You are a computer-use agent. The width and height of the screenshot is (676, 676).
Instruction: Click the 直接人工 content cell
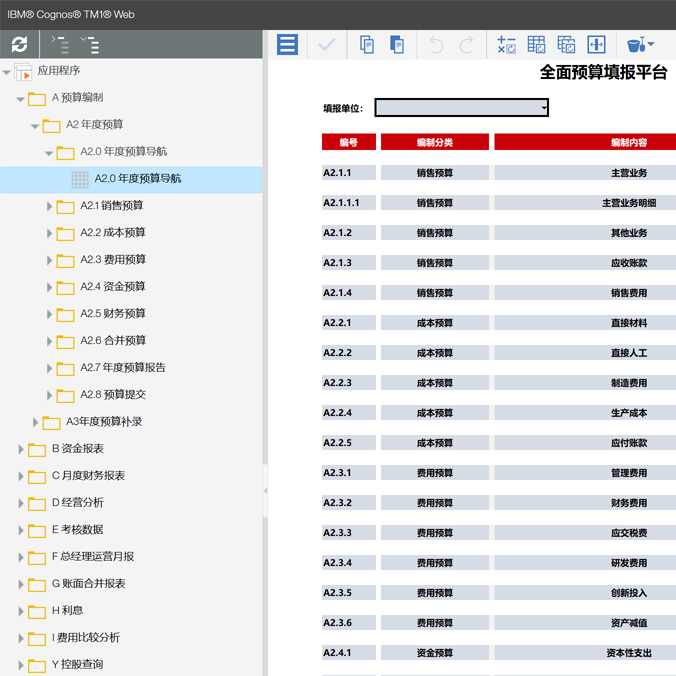(x=585, y=353)
